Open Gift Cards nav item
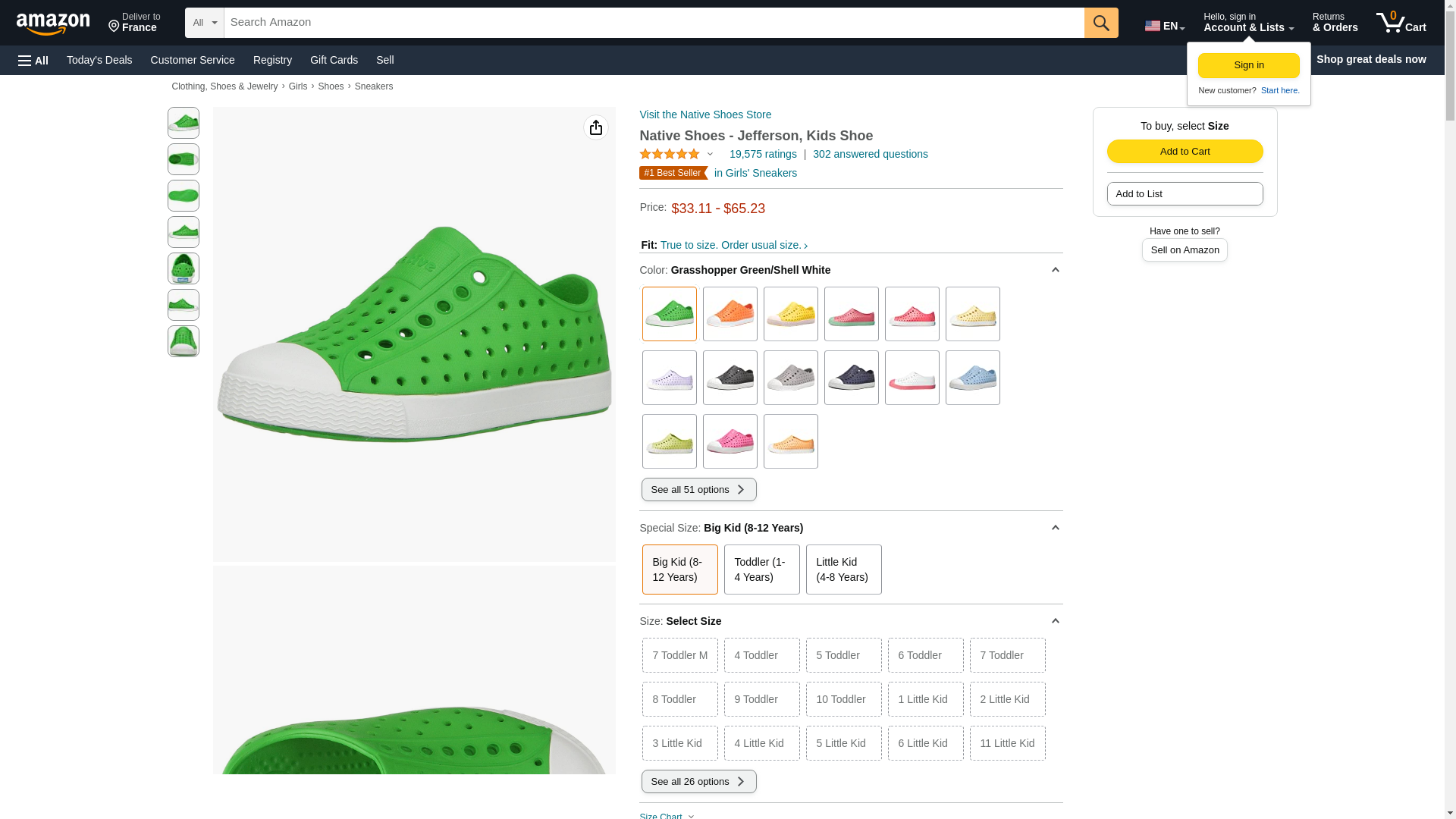Viewport: 1456px width, 819px height. [334, 60]
